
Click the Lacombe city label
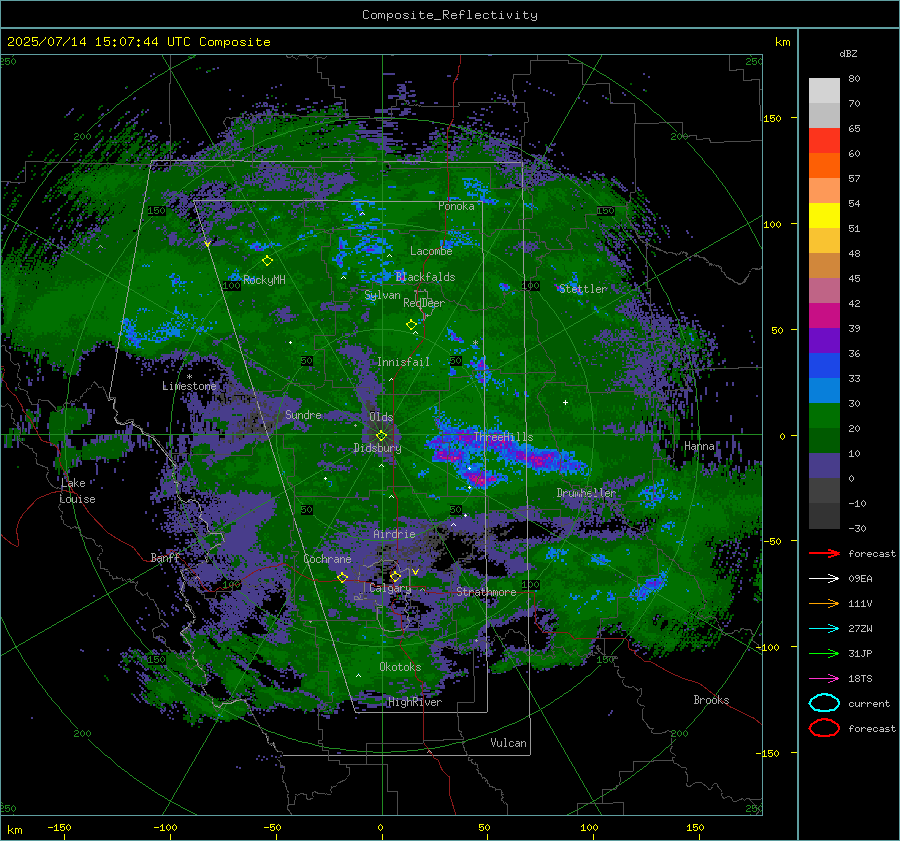tap(431, 251)
